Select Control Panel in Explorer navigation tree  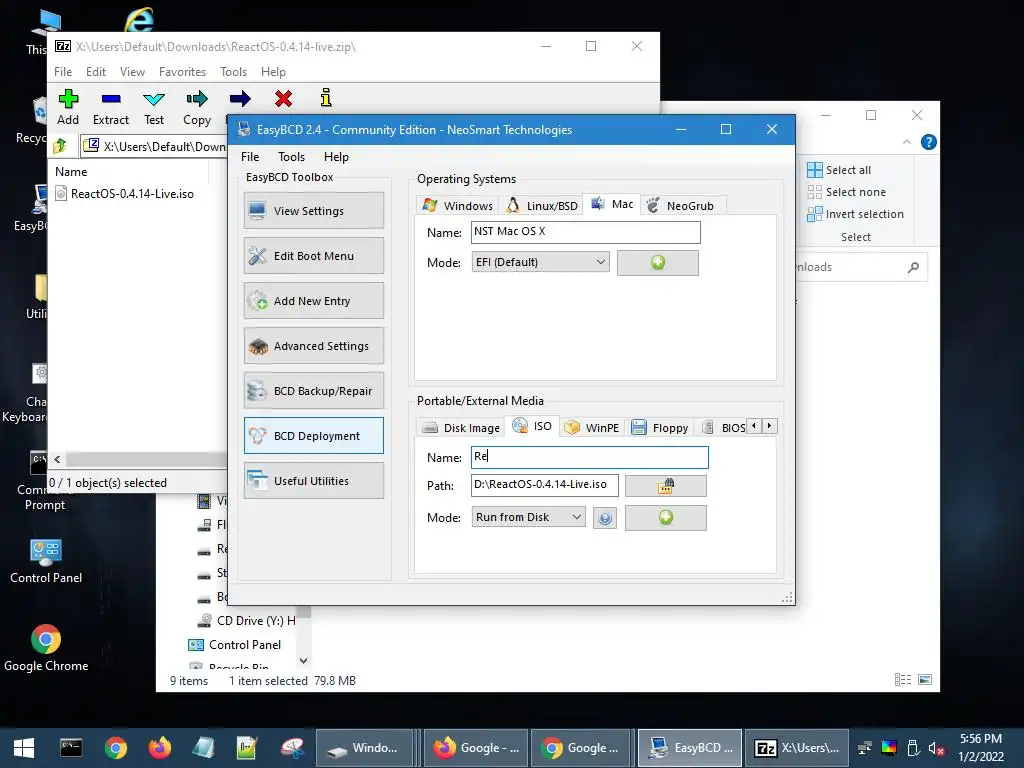pyautogui.click(x=235, y=645)
